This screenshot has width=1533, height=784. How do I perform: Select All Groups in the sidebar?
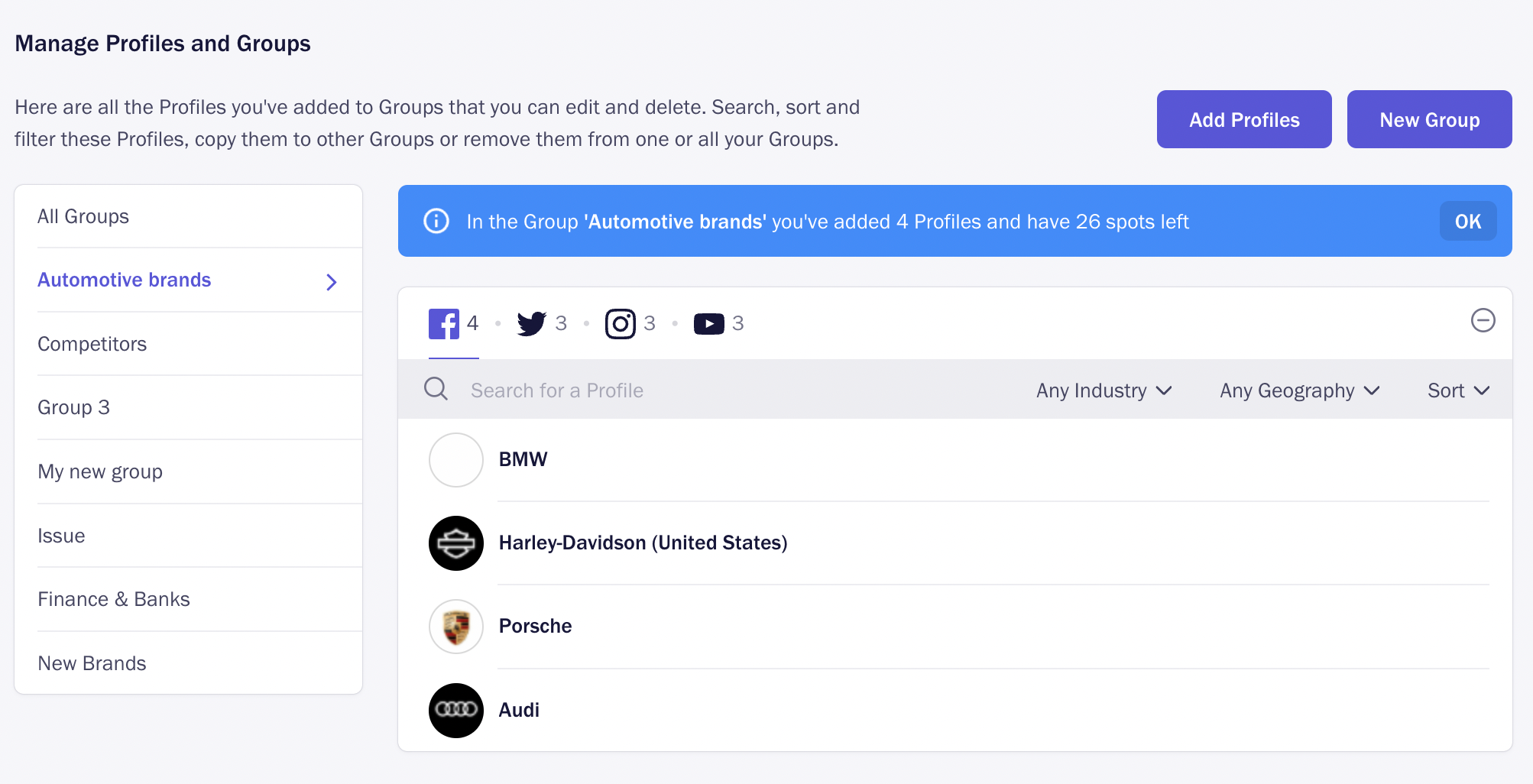coord(188,216)
